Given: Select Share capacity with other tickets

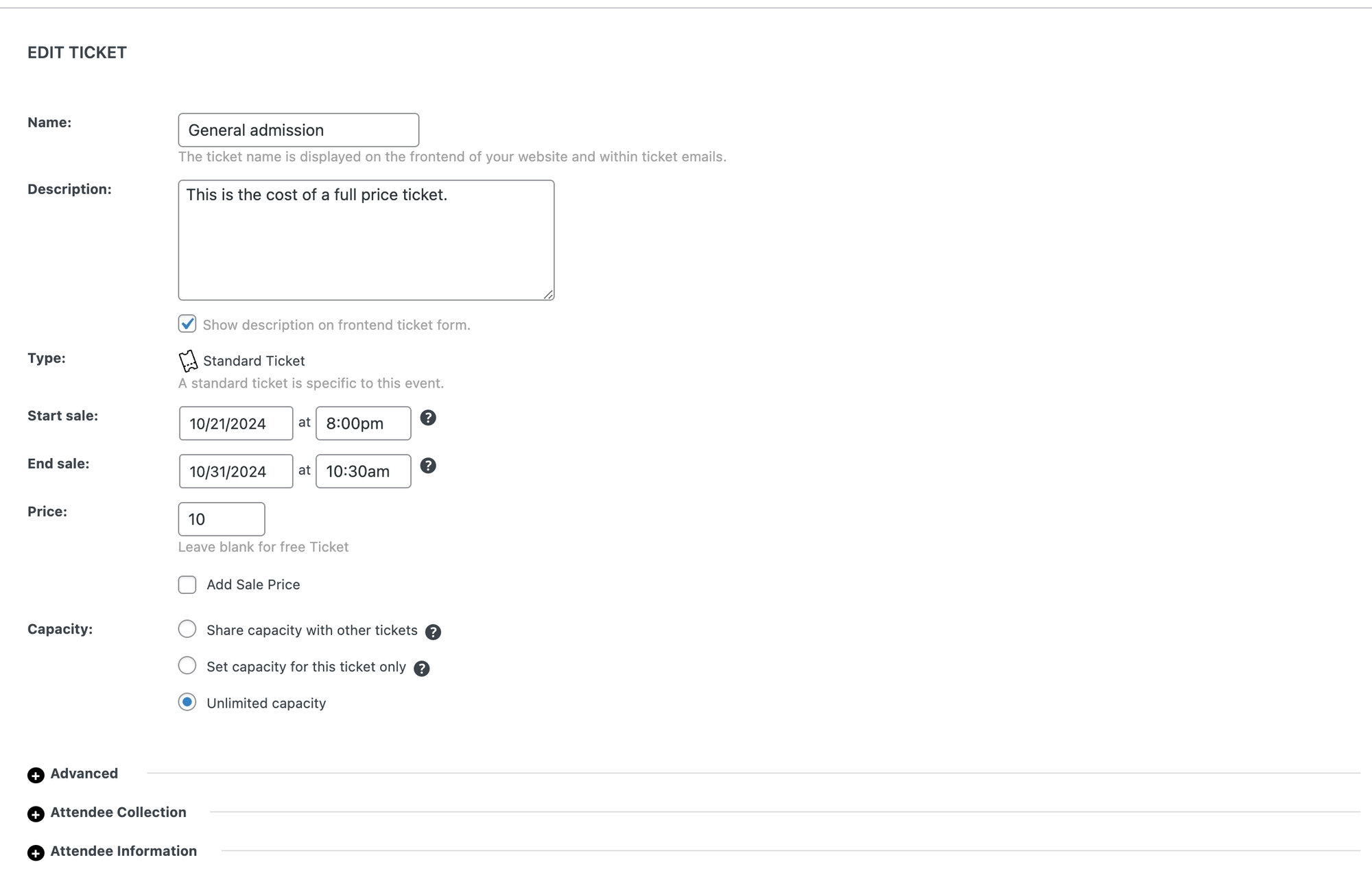Looking at the screenshot, I should (x=187, y=630).
